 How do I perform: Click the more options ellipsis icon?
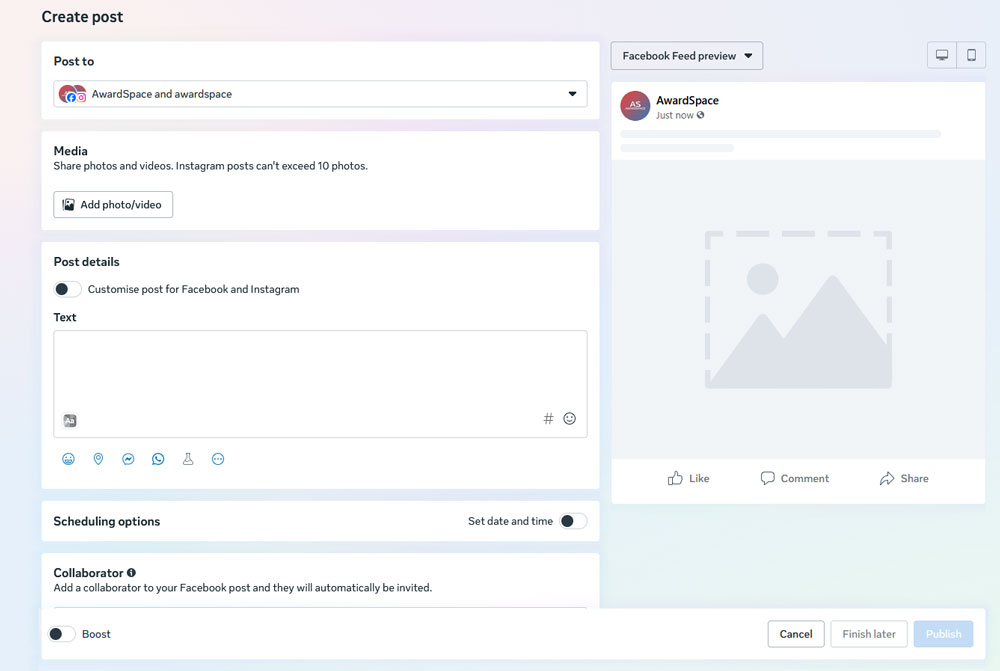click(x=218, y=458)
